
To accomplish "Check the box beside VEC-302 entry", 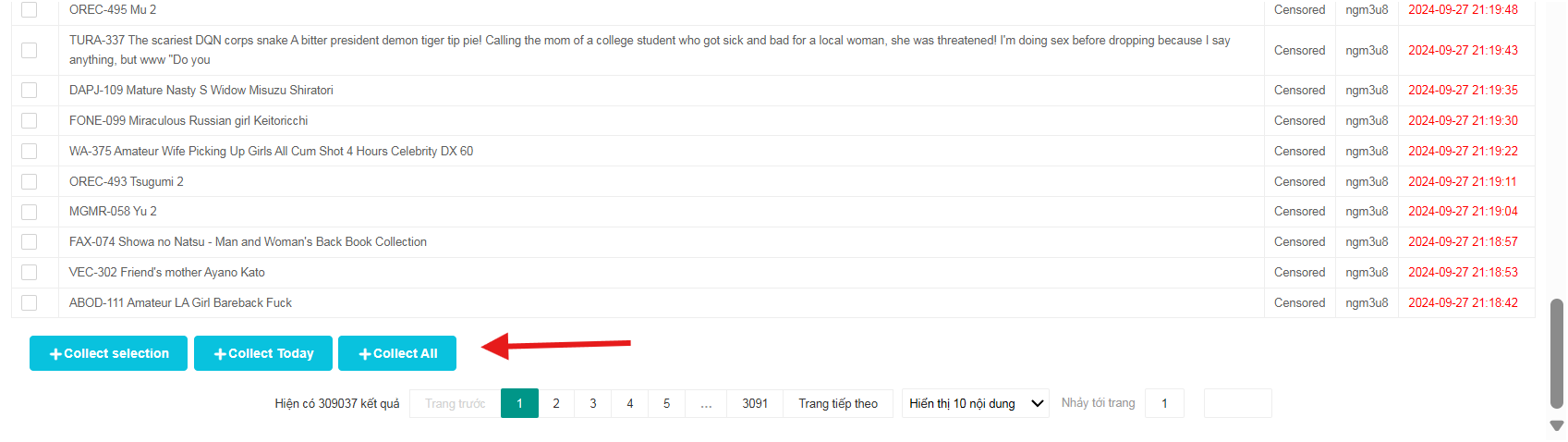I will pyautogui.click(x=30, y=273).
